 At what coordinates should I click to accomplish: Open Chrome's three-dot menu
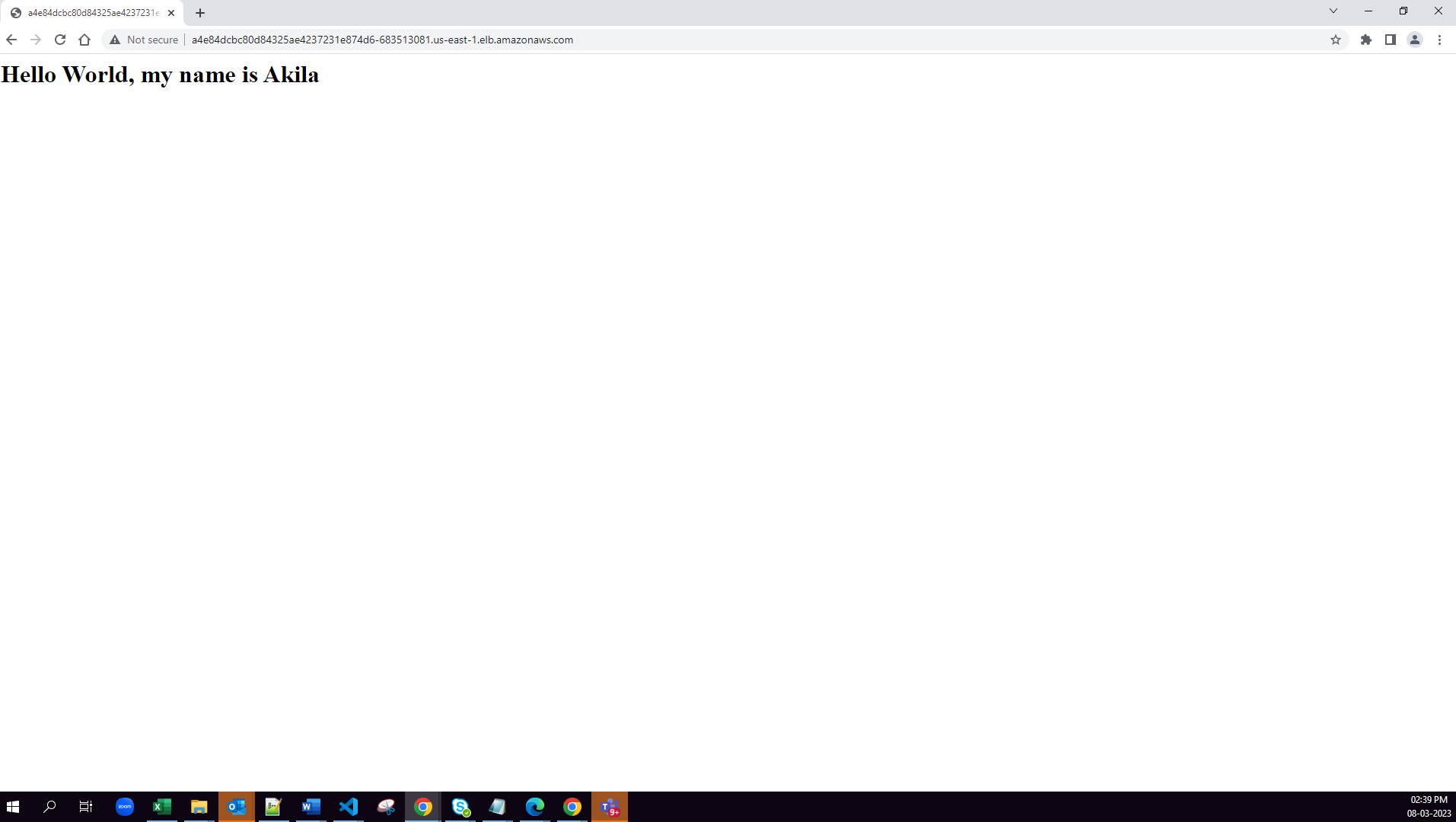[1439, 40]
